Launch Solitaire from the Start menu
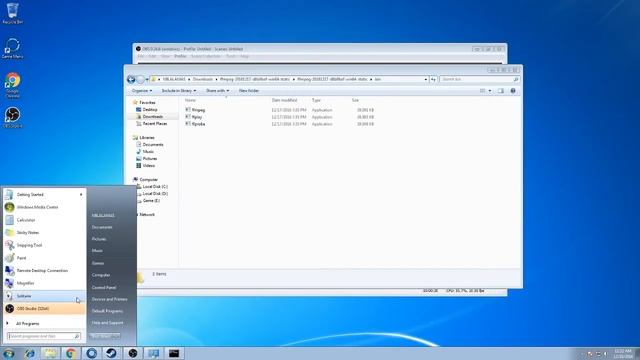The image size is (640, 360). [x=44, y=296]
